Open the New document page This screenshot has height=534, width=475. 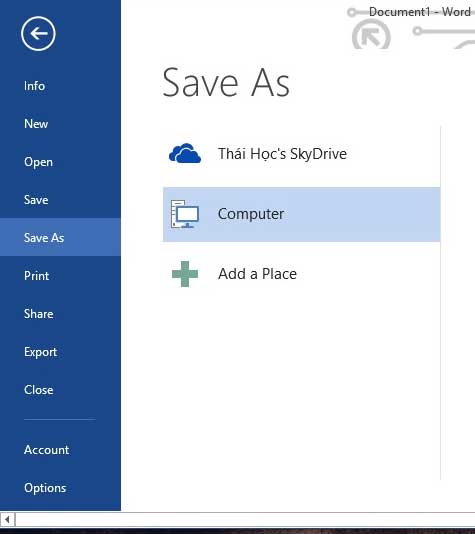(x=36, y=124)
